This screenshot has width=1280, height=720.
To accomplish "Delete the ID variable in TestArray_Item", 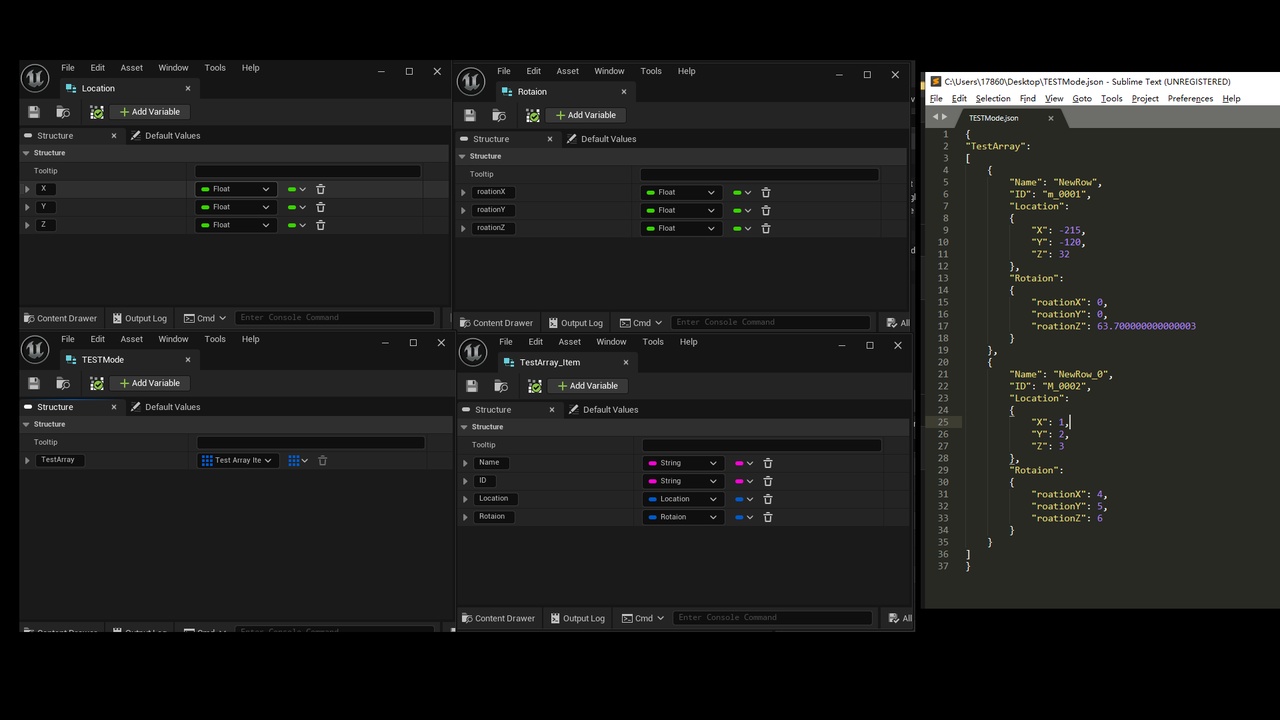I will point(768,481).
